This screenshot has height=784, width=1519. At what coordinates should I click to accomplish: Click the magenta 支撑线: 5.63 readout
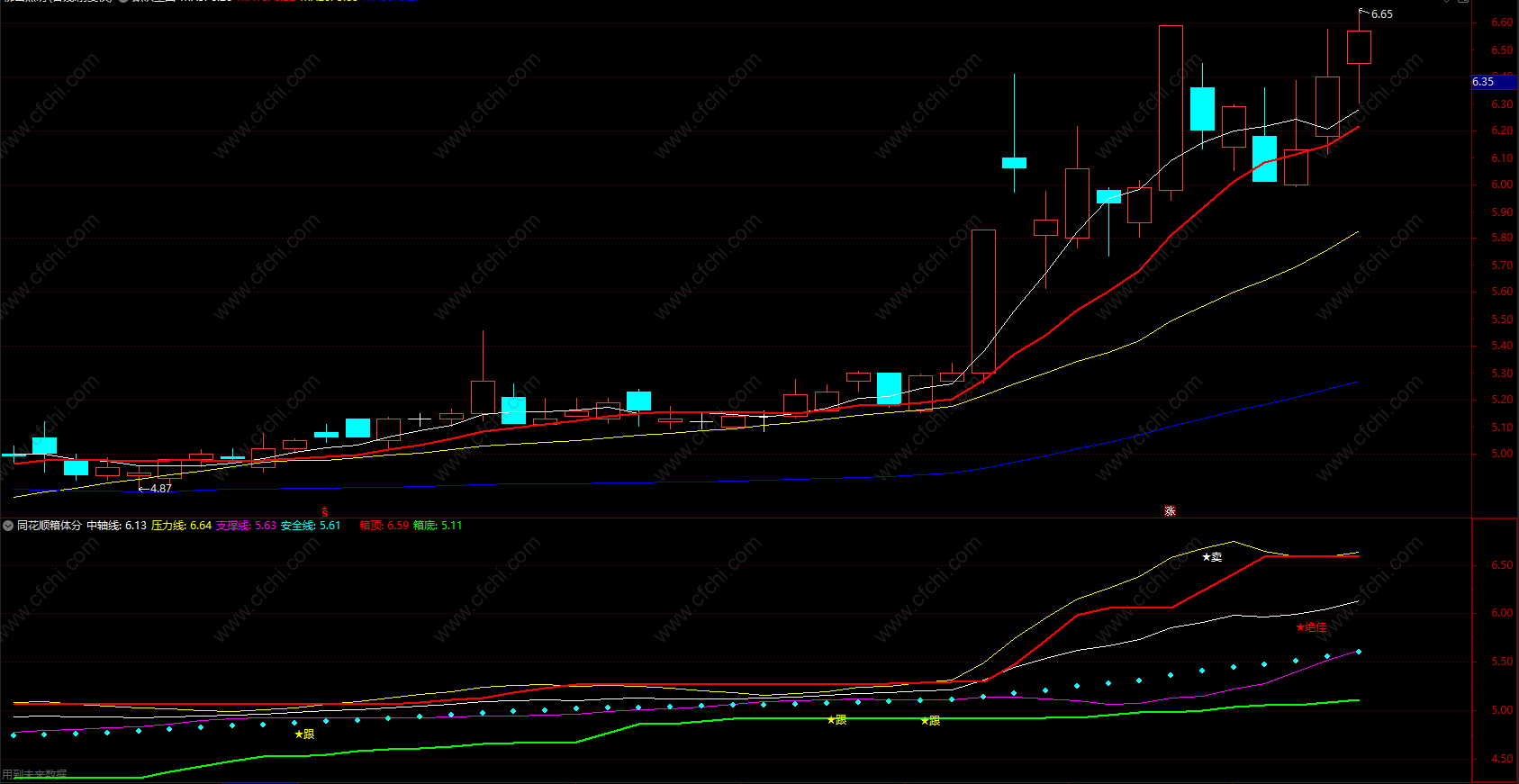[246, 526]
